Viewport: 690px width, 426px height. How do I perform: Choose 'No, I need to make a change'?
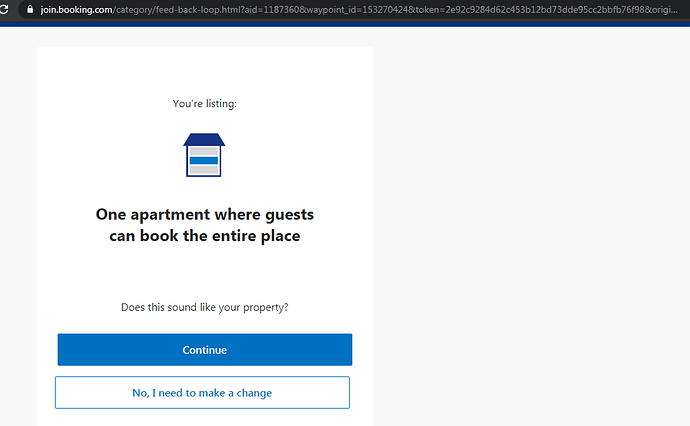pyautogui.click(x=202, y=393)
